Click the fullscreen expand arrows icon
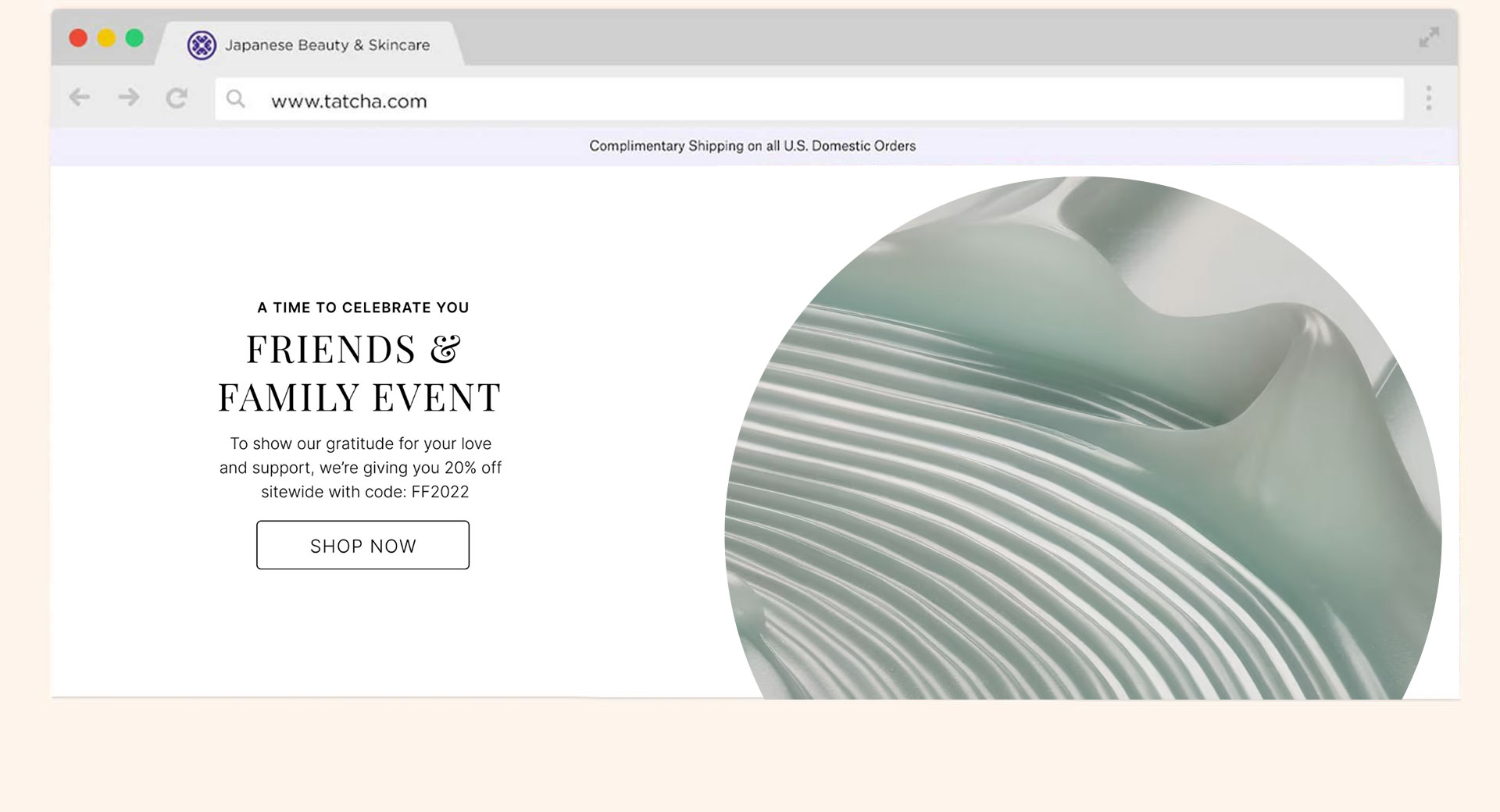 tap(1429, 37)
